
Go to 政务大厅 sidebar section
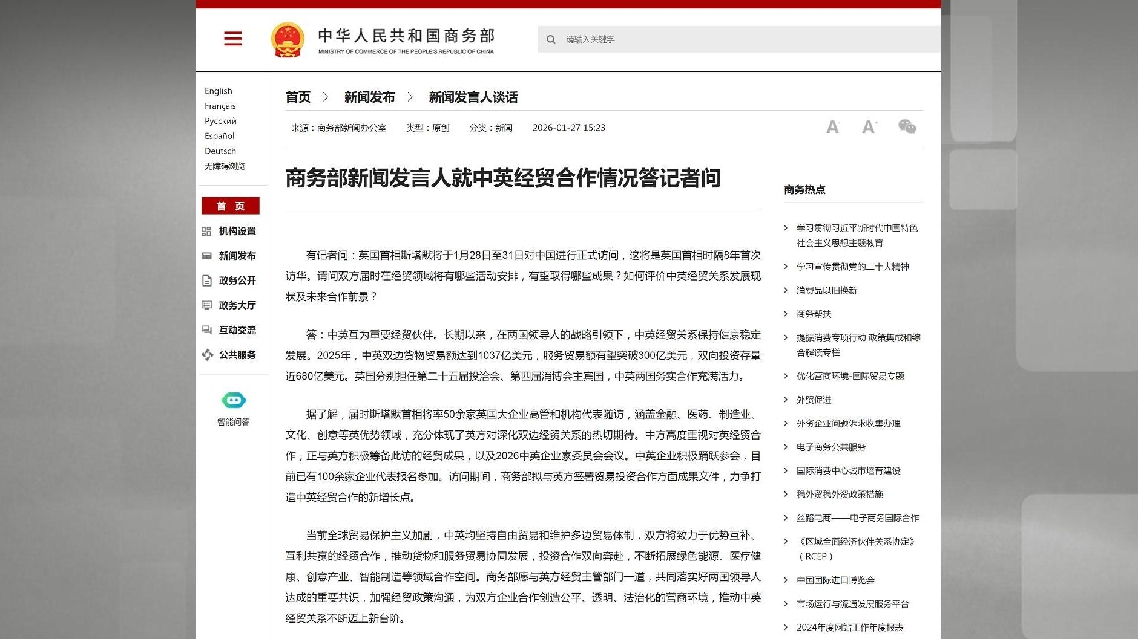tap(237, 306)
